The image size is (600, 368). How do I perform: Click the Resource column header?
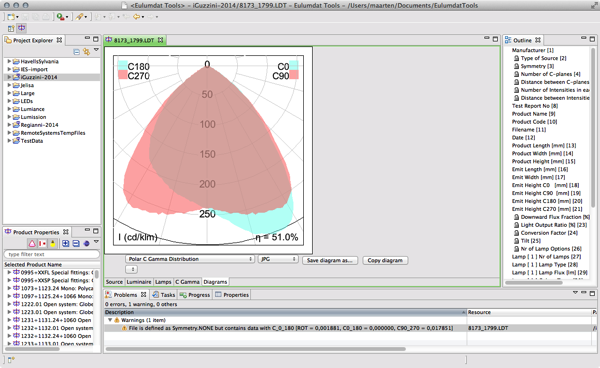click(529, 312)
